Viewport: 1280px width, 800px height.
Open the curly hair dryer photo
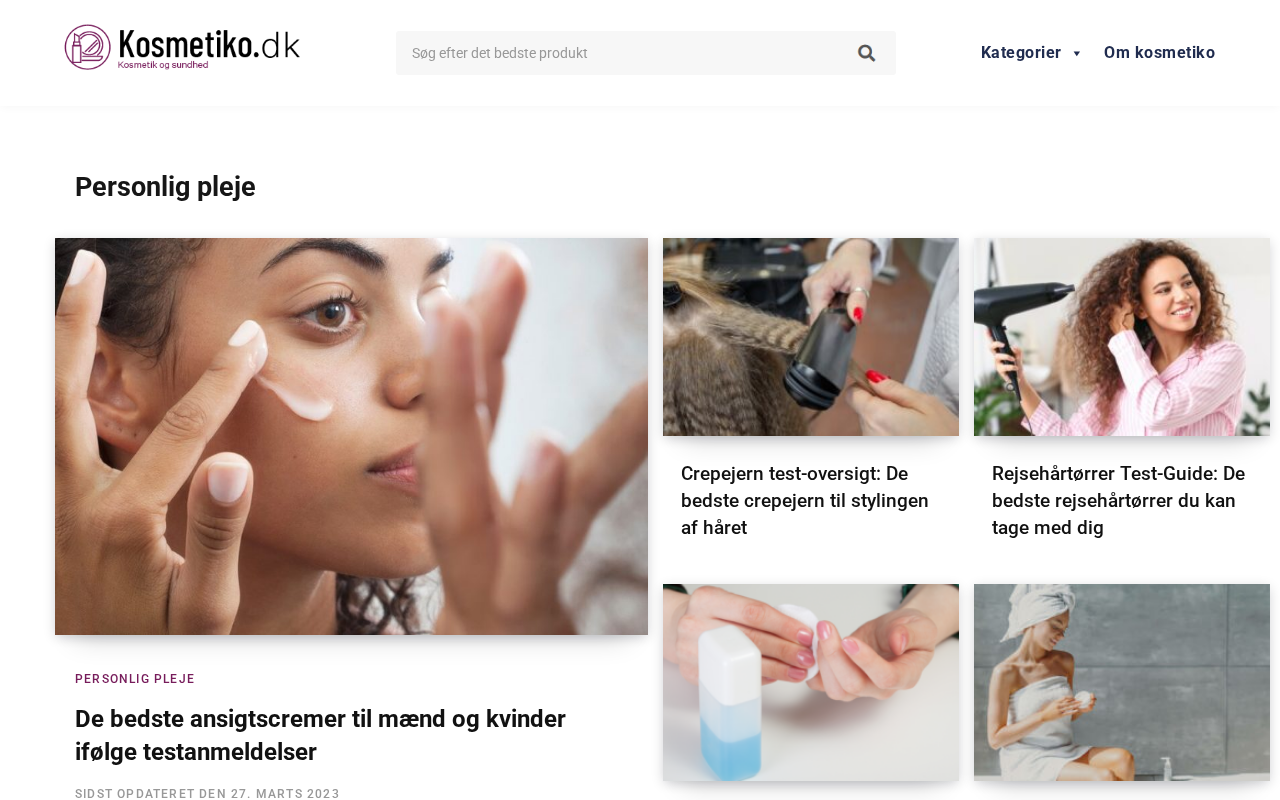click(x=1122, y=337)
